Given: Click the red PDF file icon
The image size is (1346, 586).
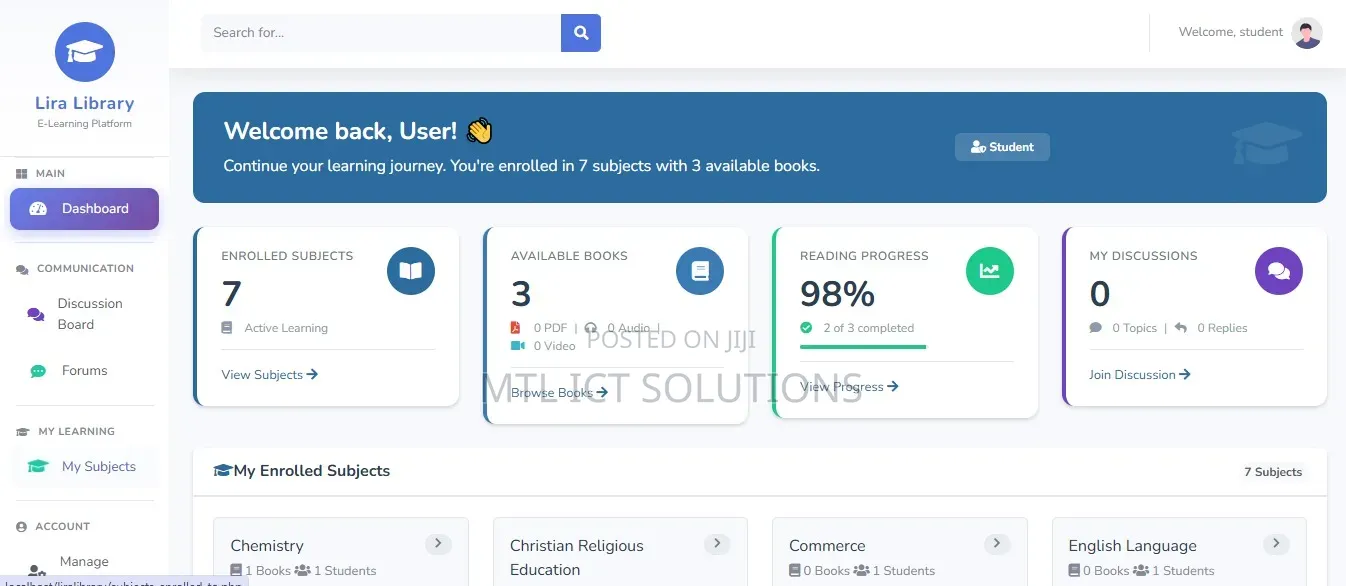Looking at the screenshot, I should point(516,328).
